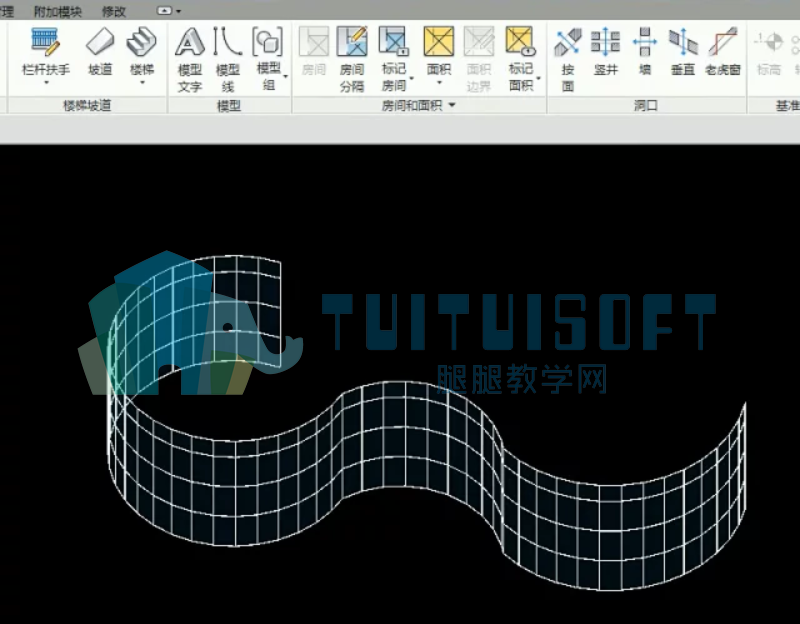Click the 老虎窗 dormer opening tool
This screenshot has width=800, height=624.
723,51
